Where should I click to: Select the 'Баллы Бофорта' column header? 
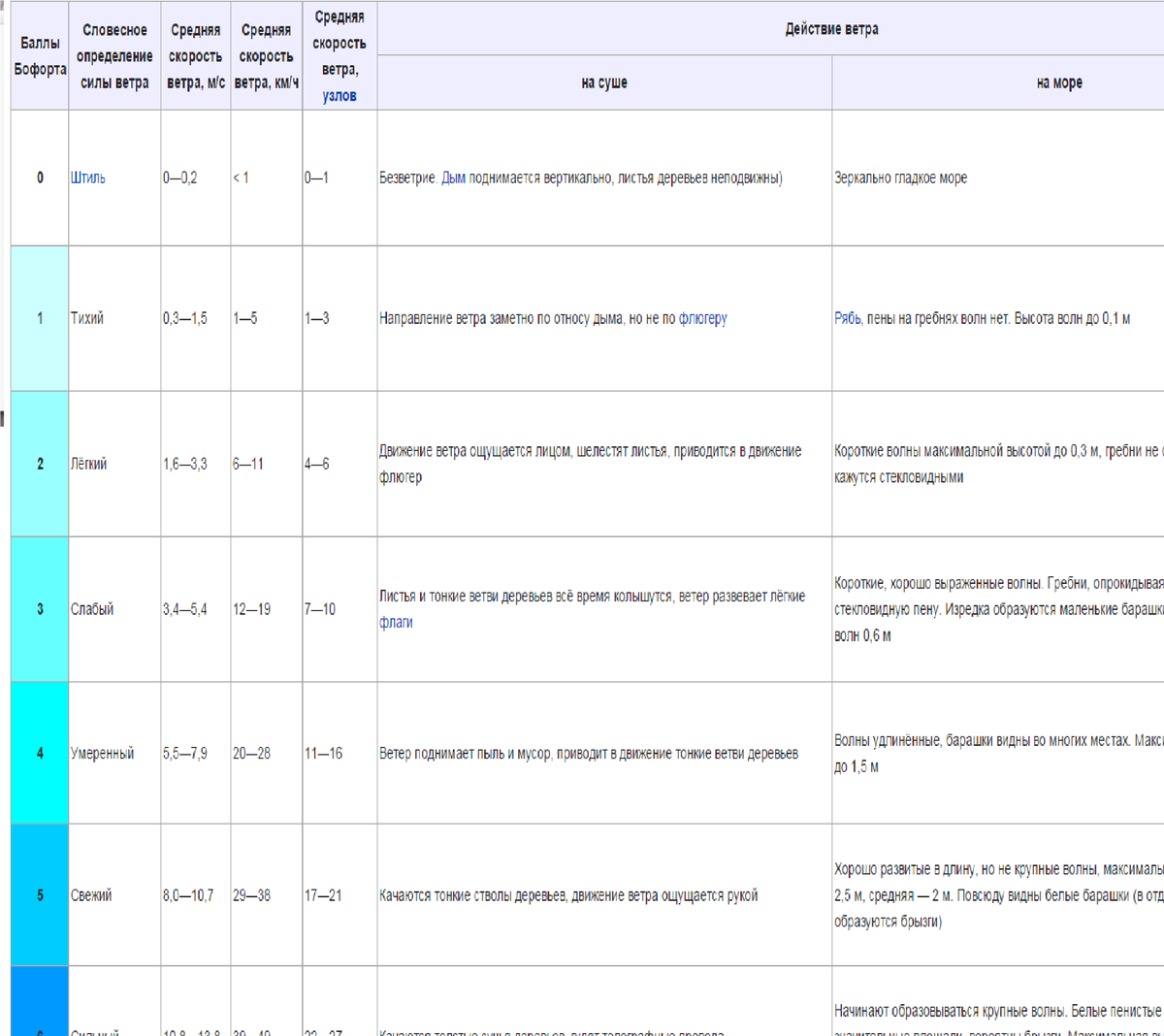tap(40, 55)
